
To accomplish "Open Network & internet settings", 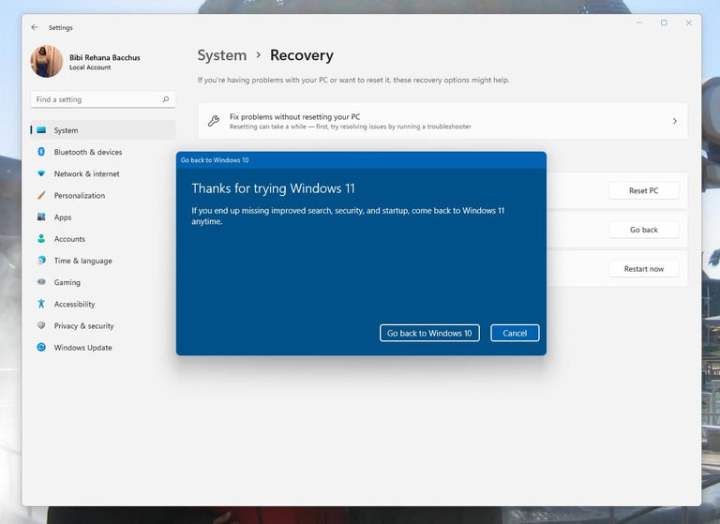I will pyautogui.click(x=103, y=174).
